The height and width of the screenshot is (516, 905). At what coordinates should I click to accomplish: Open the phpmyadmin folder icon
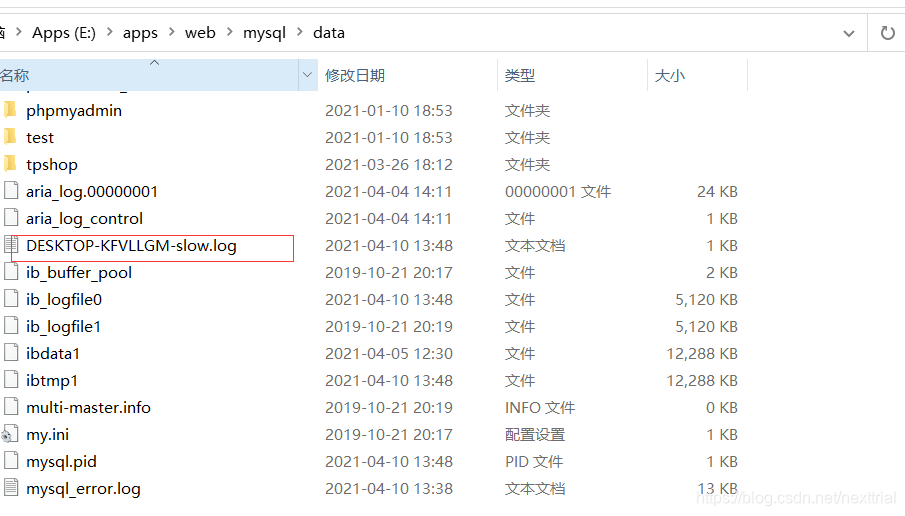click(10, 110)
